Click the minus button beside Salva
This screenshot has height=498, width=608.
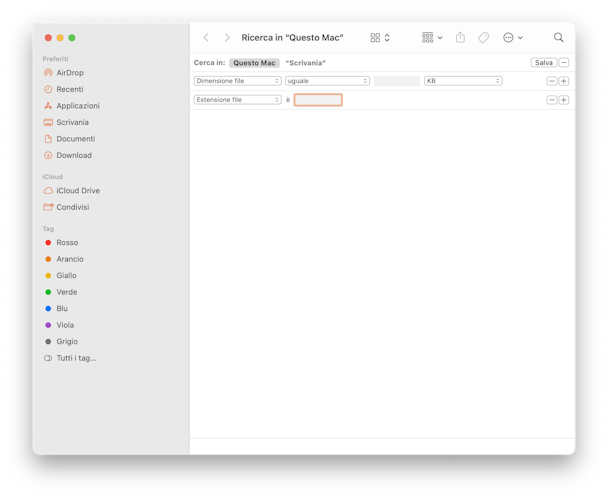(x=564, y=62)
